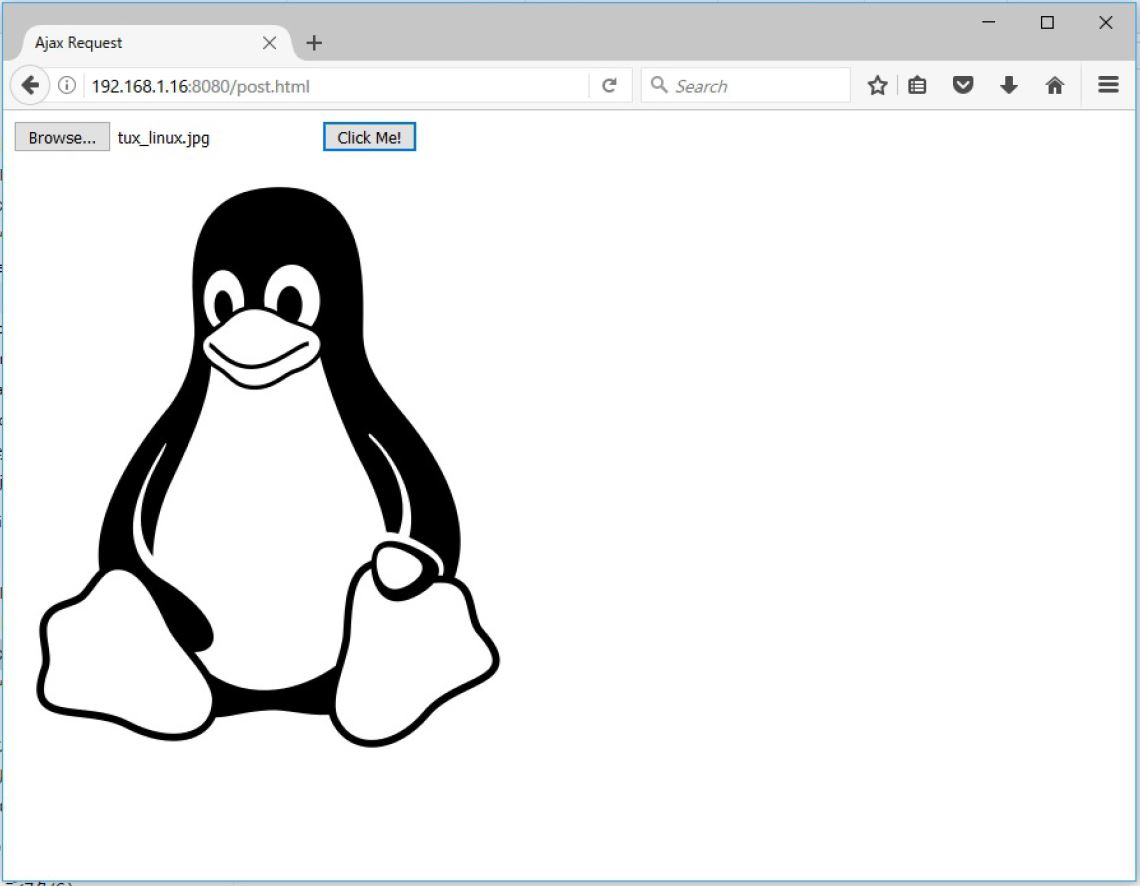Screen dimensions: 1140x886
Task: Click the Pocket save icon
Action: tap(963, 85)
